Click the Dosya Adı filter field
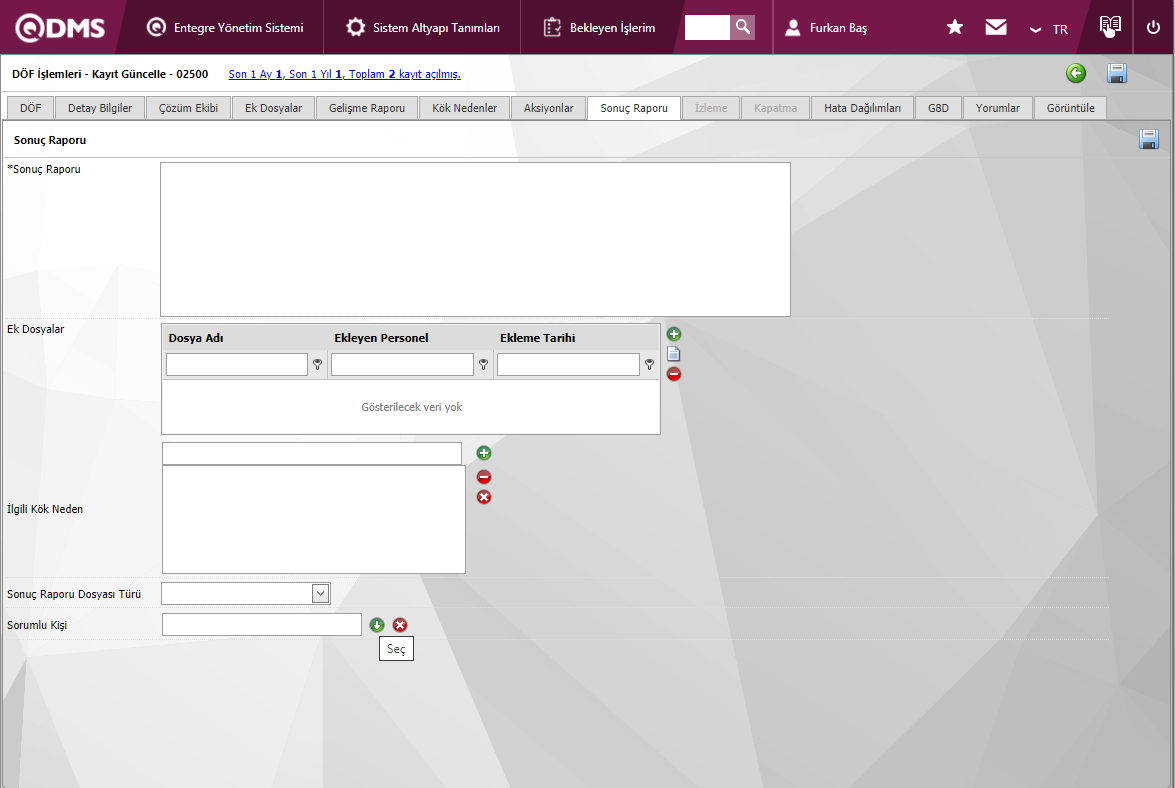This screenshot has height=788, width=1175. point(237,364)
